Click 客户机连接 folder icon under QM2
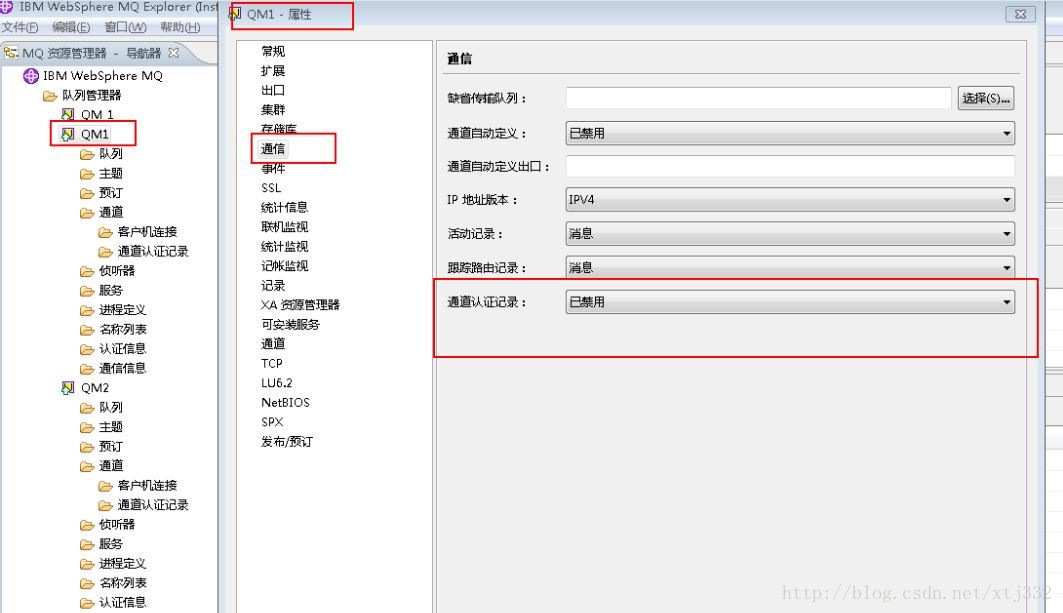The image size is (1063, 613). (x=105, y=486)
